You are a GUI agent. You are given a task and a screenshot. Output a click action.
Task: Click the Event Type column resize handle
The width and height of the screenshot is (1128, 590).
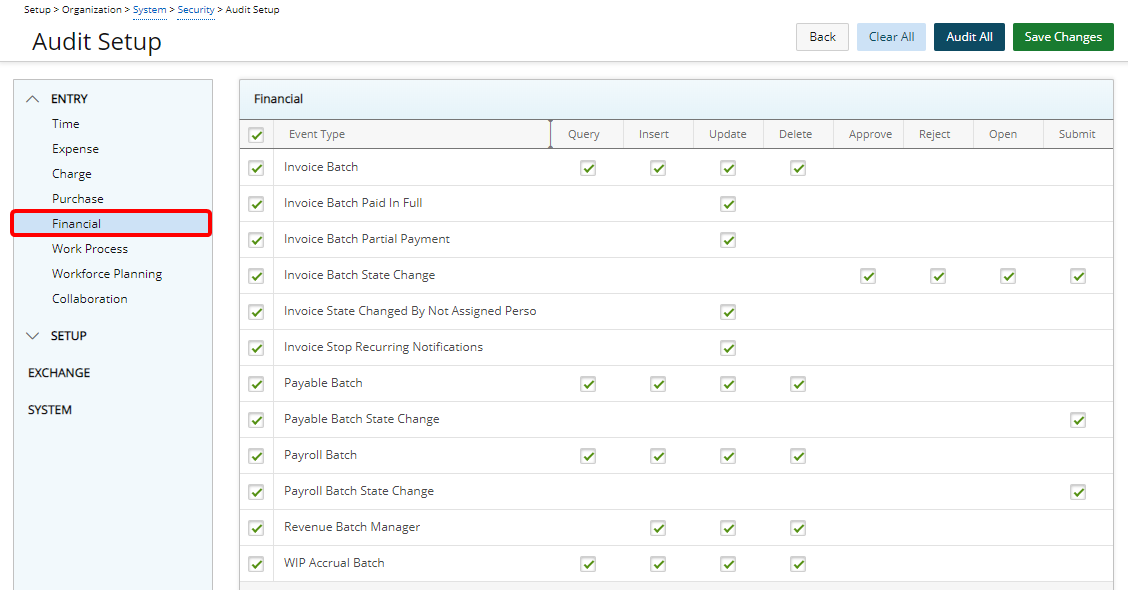tap(550, 134)
